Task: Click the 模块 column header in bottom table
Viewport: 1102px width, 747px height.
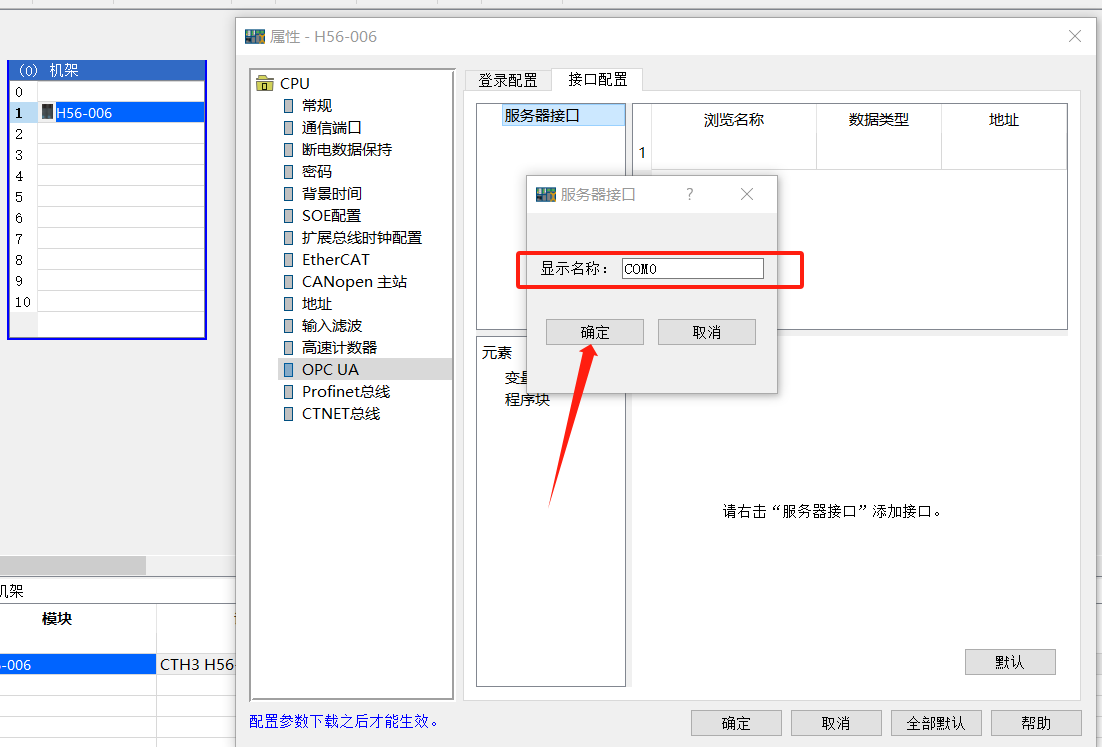Action: click(57, 619)
